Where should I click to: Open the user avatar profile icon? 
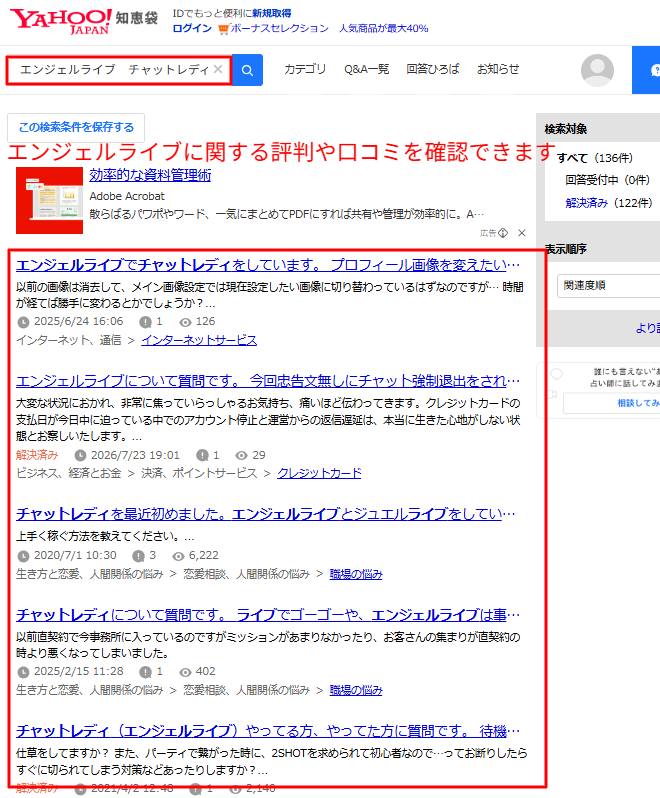(597, 70)
